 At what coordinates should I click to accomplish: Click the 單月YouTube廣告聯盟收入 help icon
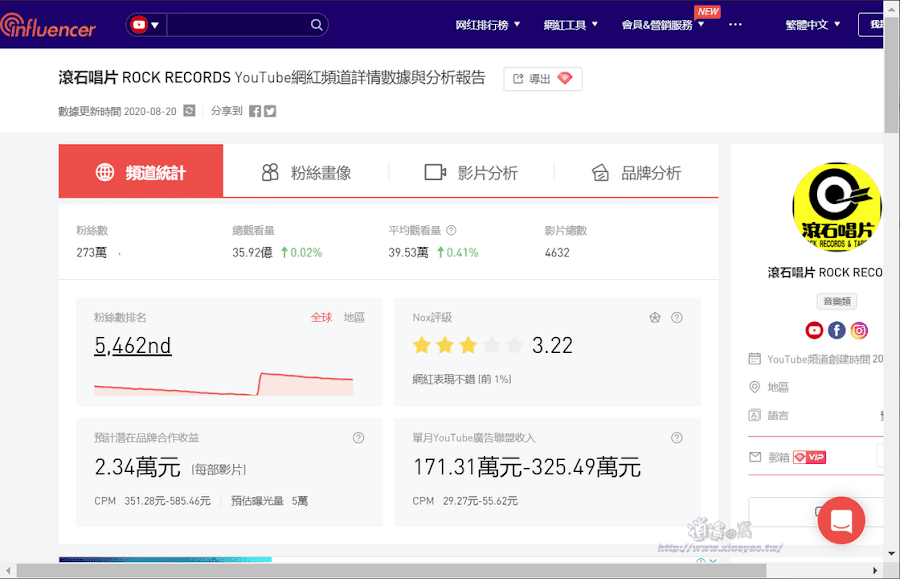(x=677, y=438)
